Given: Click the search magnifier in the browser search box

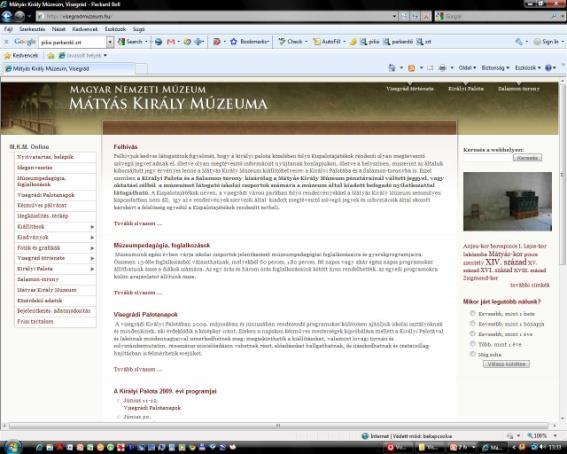Looking at the screenshot, I should coord(553,16).
